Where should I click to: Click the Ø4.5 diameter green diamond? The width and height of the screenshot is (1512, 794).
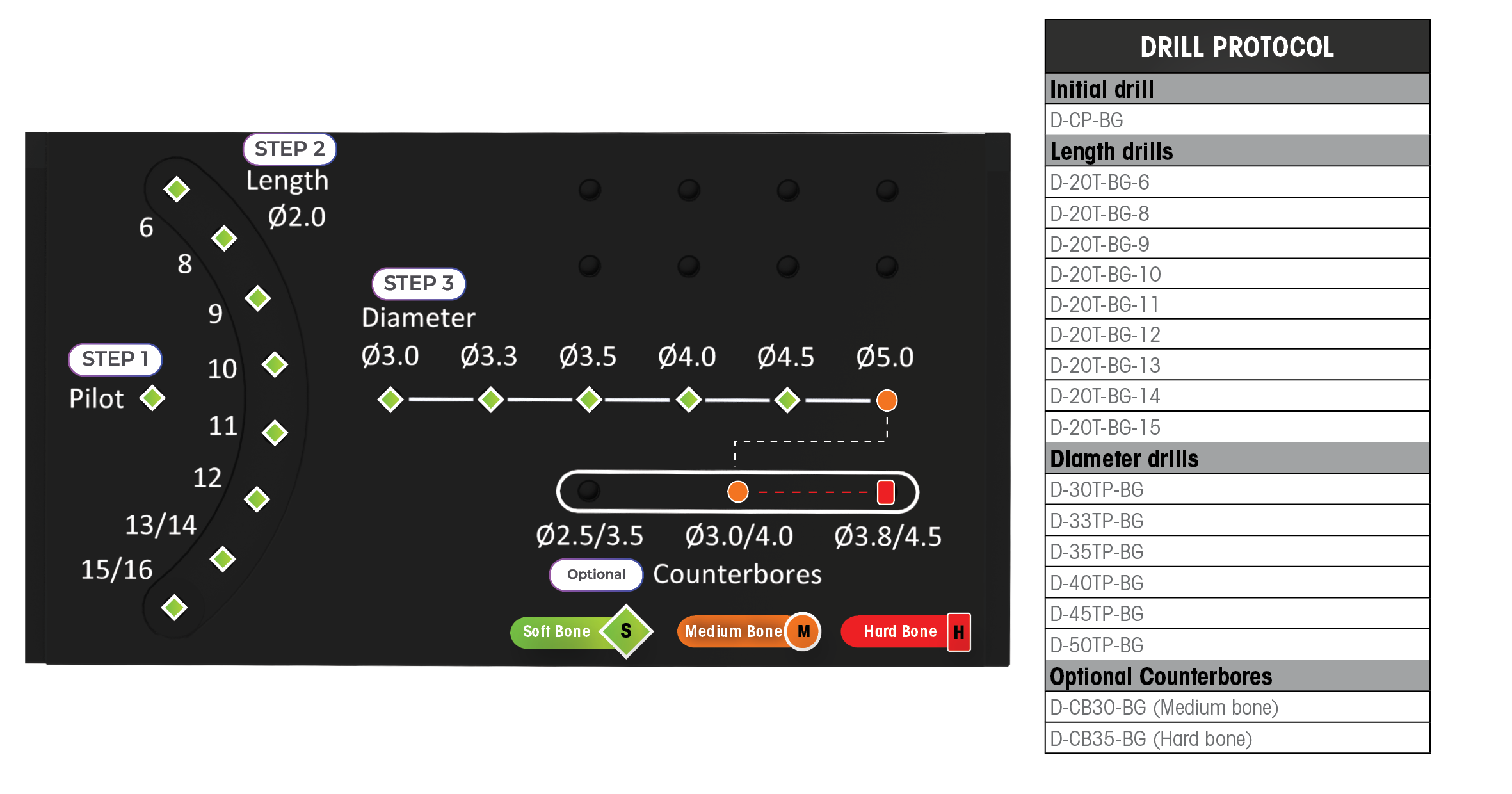click(x=787, y=400)
